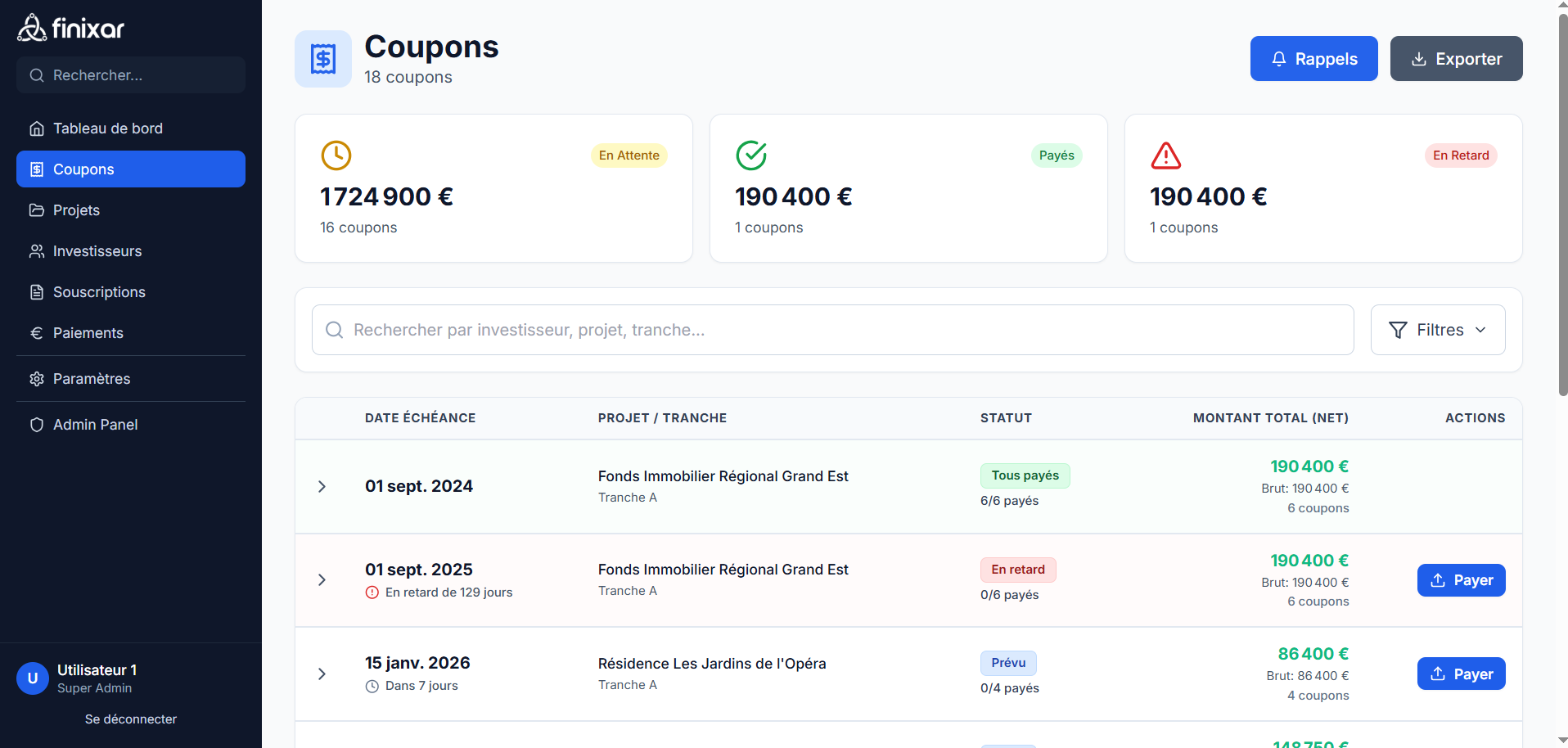Select the Tableau de bord home icon
1568x748 pixels.
click(x=36, y=128)
